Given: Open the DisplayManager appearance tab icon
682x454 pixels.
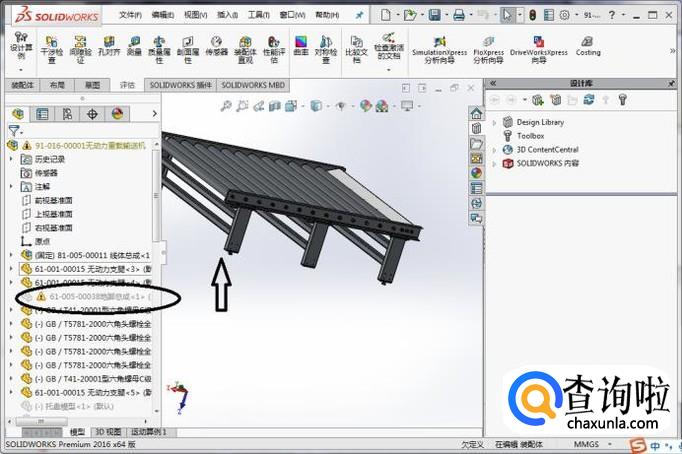Looking at the screenshot, I should 117,114.
